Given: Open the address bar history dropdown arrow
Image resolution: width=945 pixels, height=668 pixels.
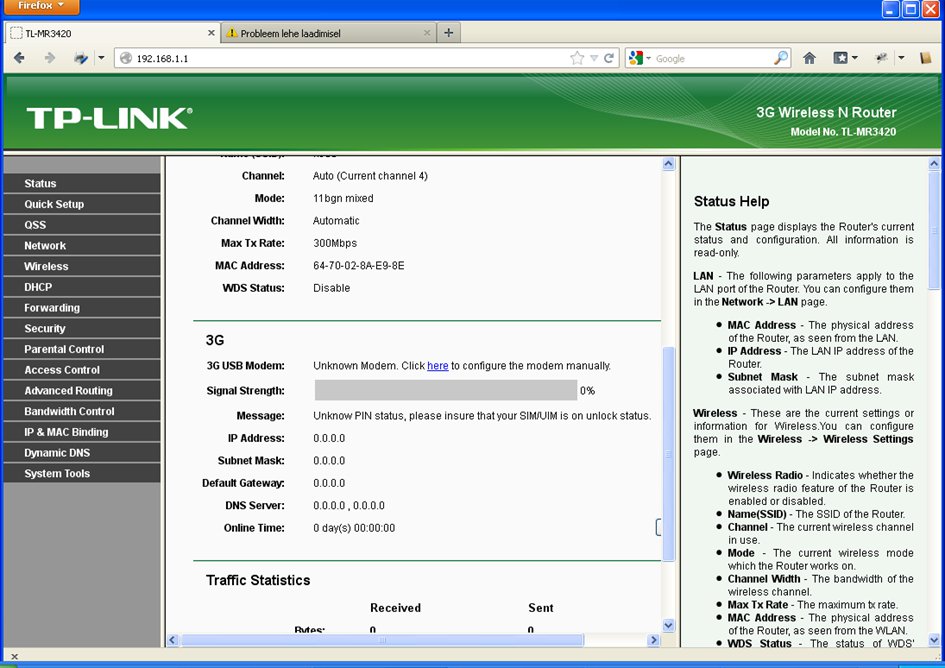Looking at the screenshot, I should [x=594, y=58].
